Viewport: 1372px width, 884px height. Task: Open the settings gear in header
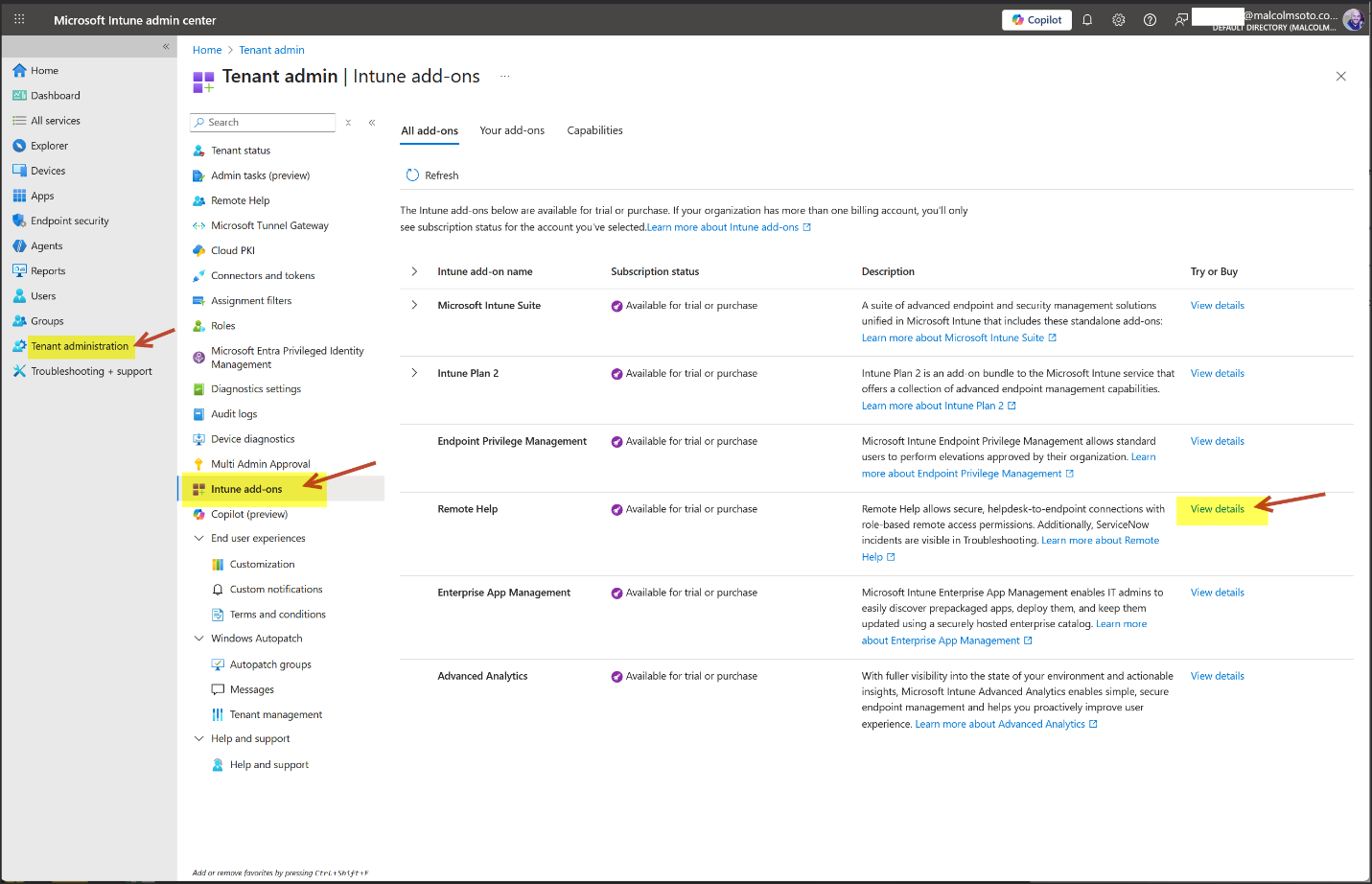tap(1118, 20)
